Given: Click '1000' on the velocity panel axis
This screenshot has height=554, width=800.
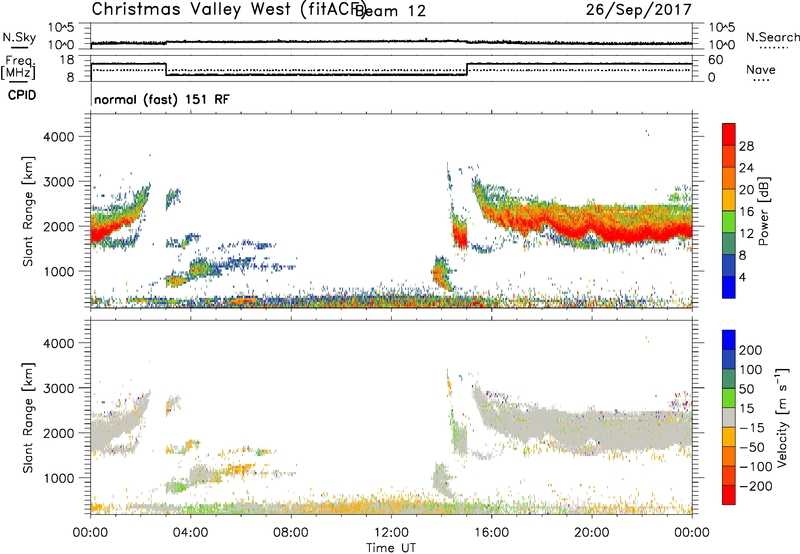Looking at the screenshot, I should click(x=59, y=478).
